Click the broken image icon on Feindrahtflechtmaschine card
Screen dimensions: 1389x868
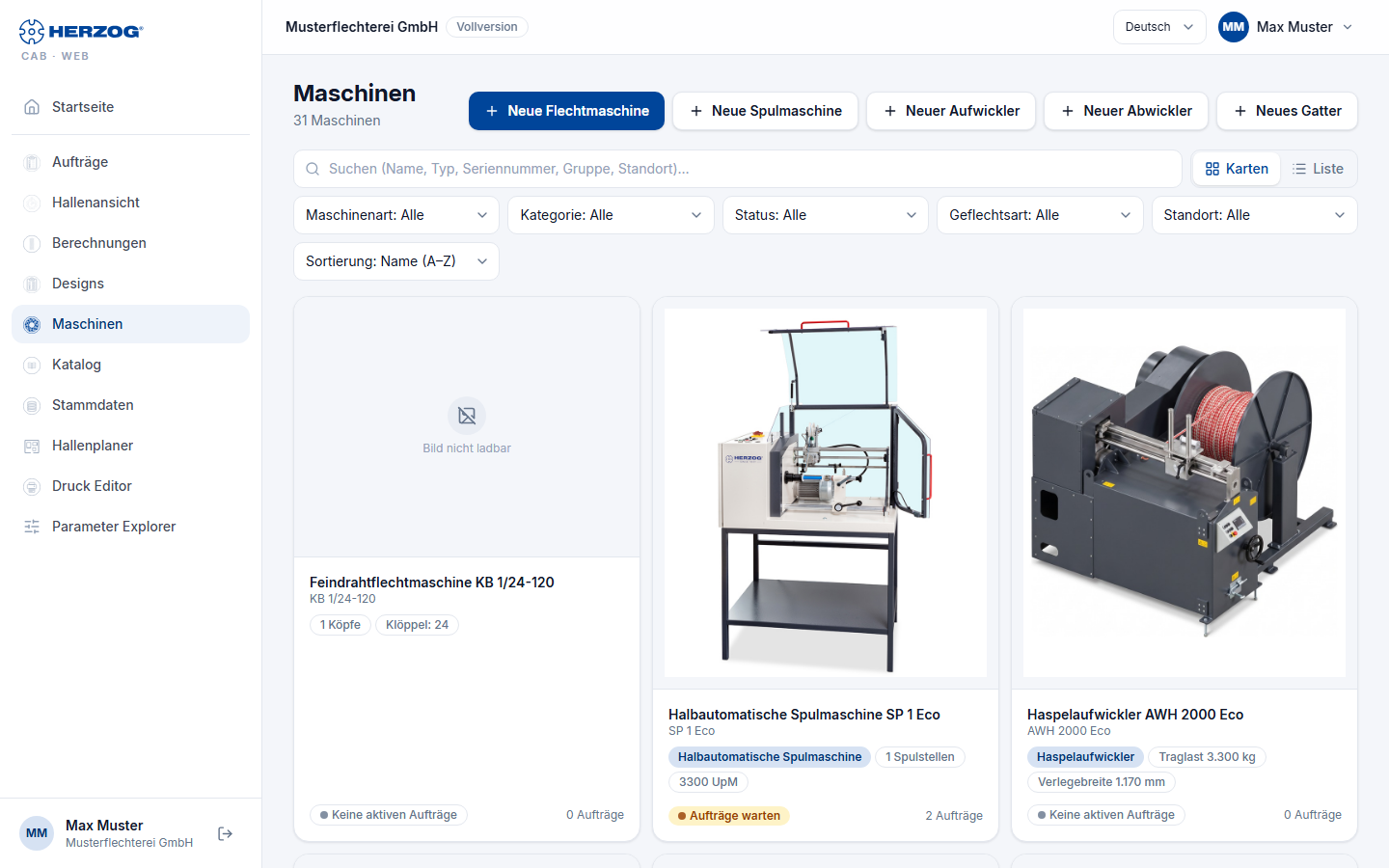click(x=467, y=416)
